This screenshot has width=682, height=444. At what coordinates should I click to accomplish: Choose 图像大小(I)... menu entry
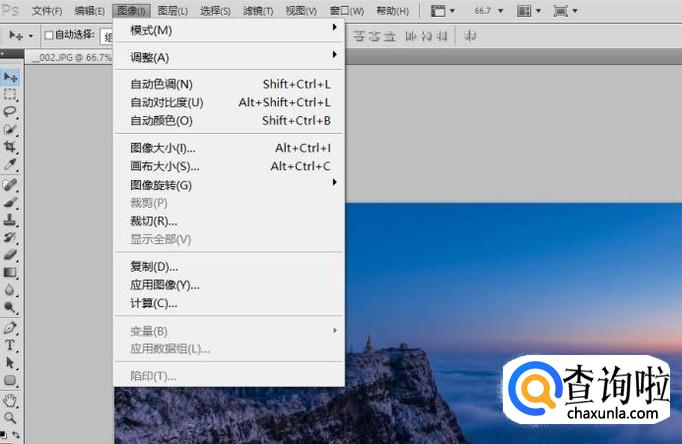pos(229,148)
